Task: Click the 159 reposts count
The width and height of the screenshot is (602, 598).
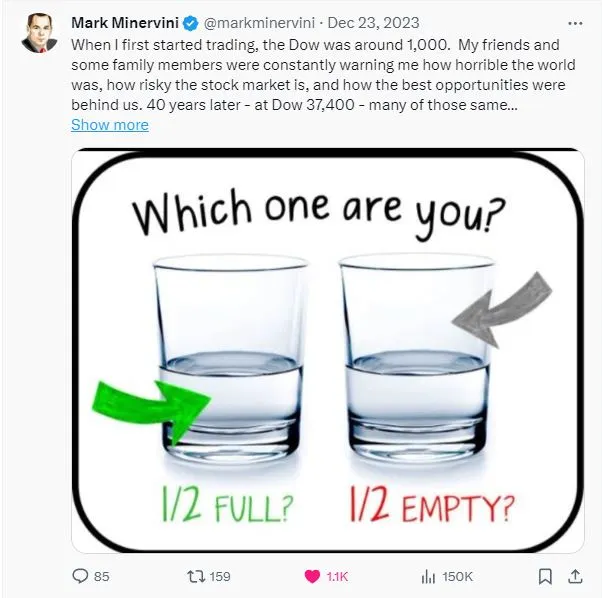Action: pos(219,576)
